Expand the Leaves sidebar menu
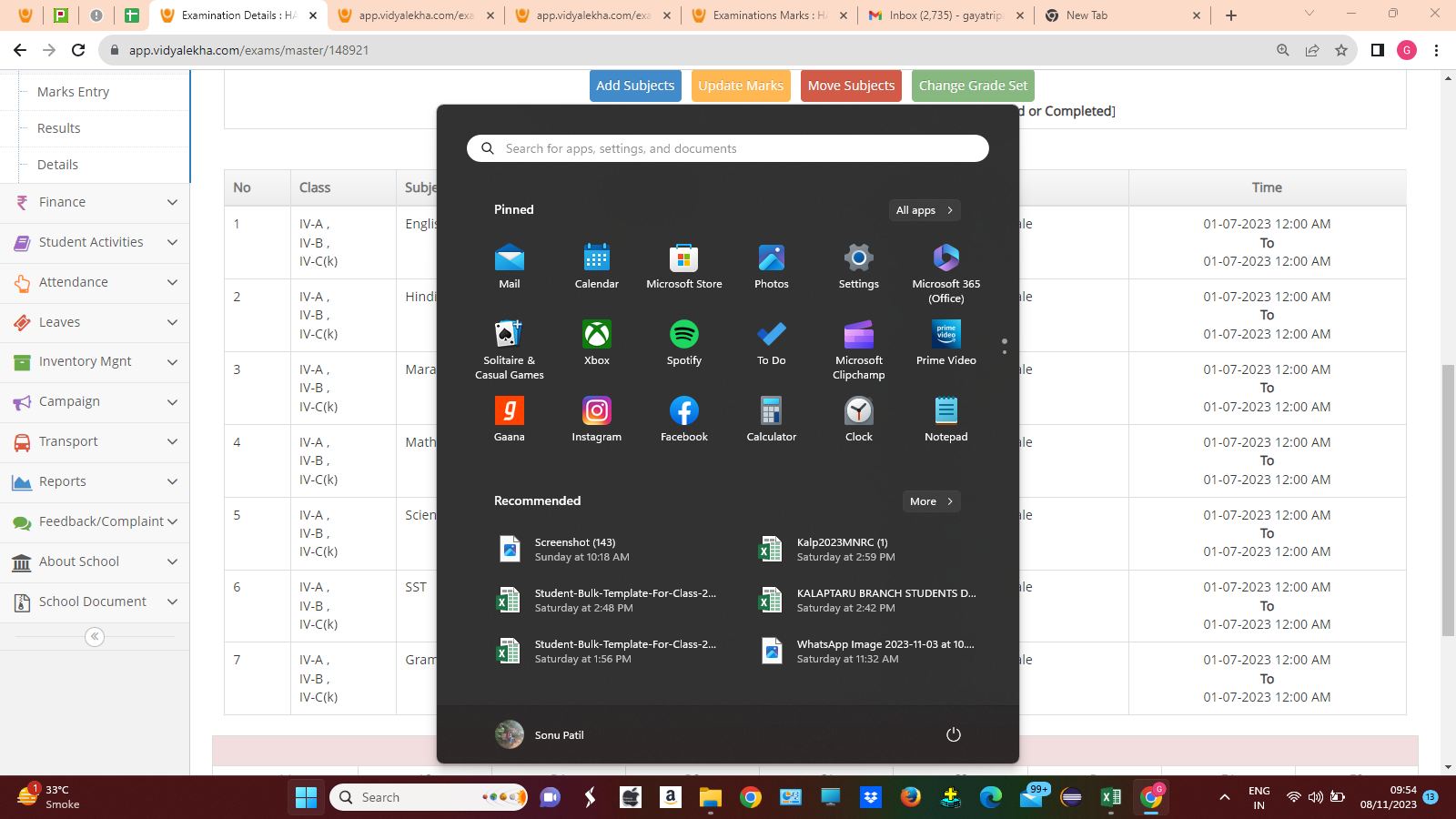 click(x=95, y=322)
